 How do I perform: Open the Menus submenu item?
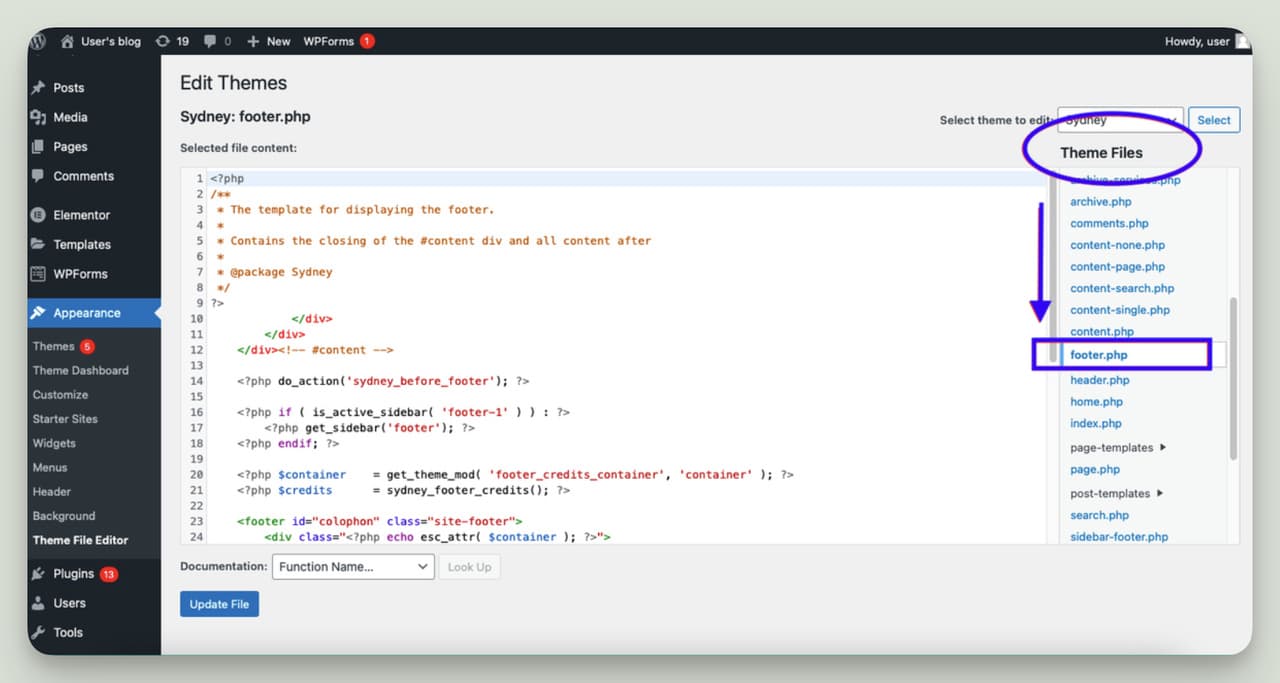click(x=50, y=467)
